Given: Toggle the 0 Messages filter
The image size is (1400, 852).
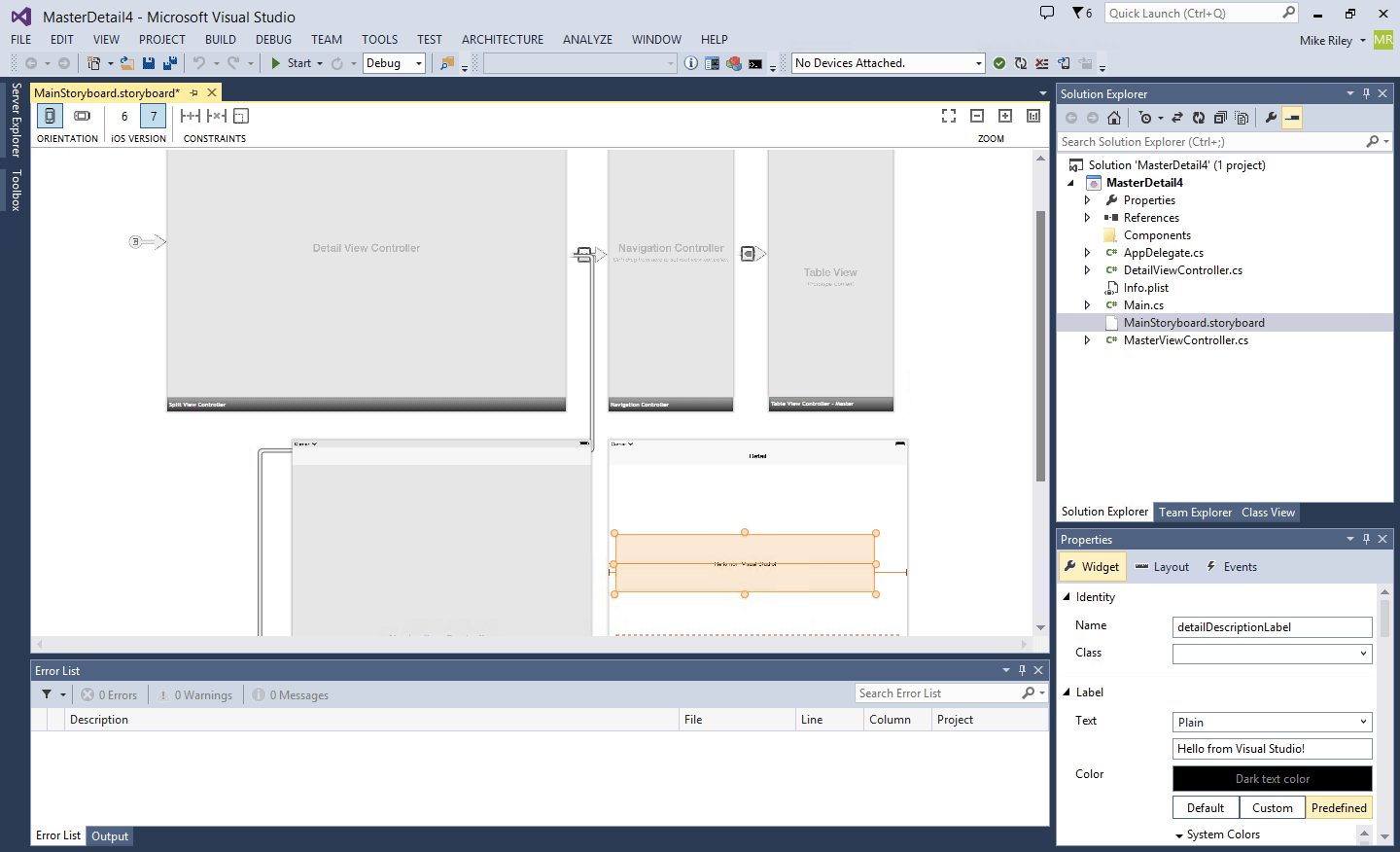Looking at the screenshot, I should coord(290,695).
